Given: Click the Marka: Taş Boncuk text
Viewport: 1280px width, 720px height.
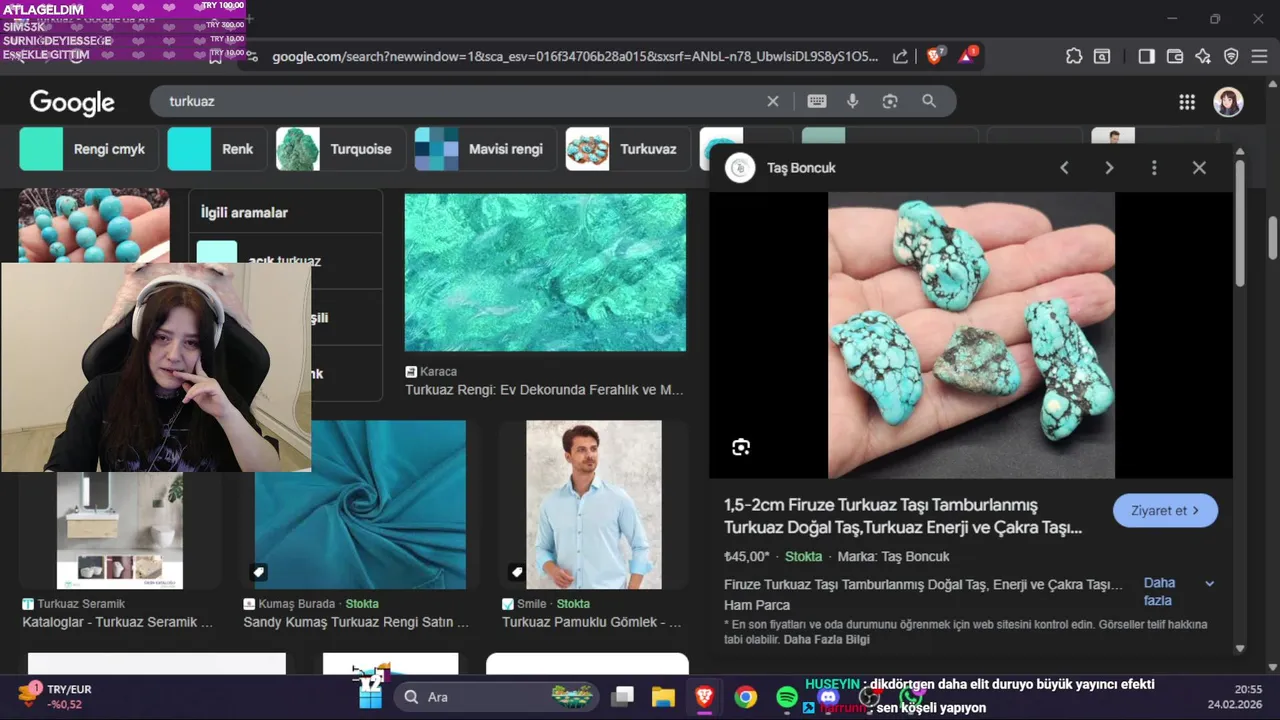Looking at the screenshot, I should coord(894,556).
